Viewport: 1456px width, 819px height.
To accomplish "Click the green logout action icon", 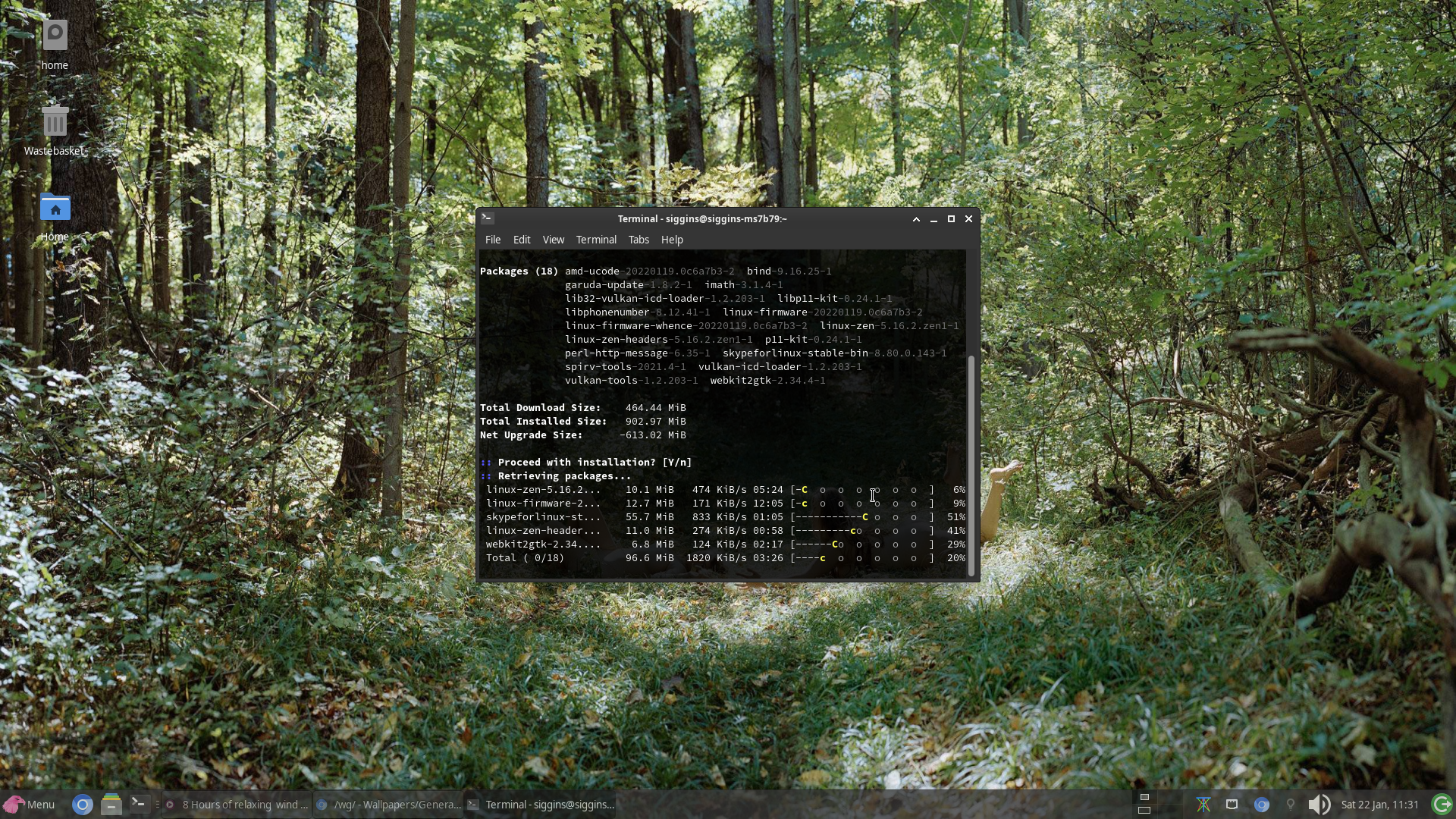I will (x=1441, y=805).
